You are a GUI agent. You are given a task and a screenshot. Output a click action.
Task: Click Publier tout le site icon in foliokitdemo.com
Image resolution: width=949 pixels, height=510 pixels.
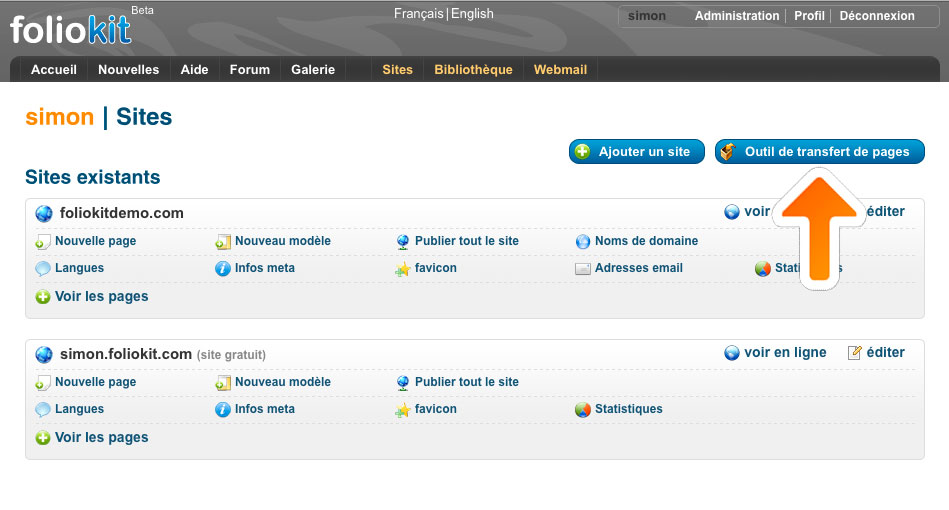[402, 241]
